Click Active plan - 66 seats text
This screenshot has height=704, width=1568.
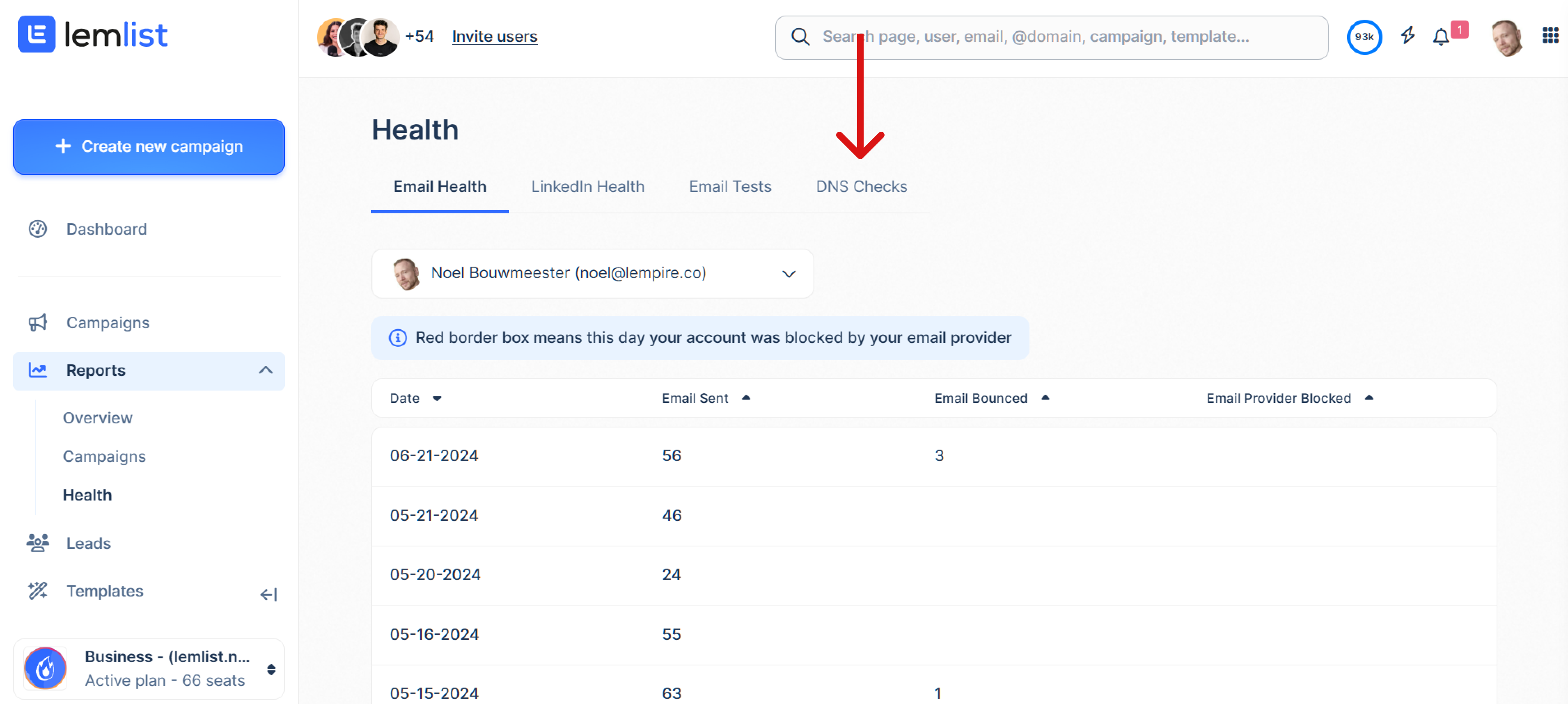click(164, 680)
